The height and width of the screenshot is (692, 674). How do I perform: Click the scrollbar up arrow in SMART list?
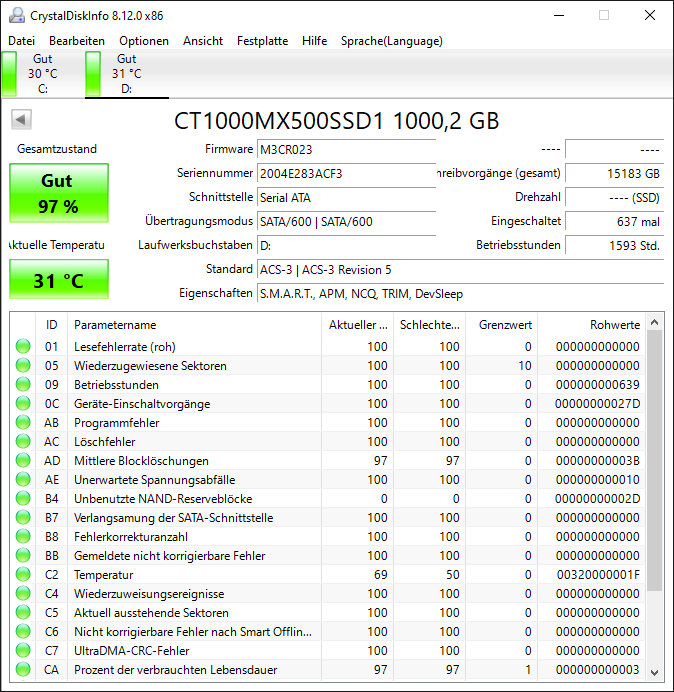click(655, 322)
